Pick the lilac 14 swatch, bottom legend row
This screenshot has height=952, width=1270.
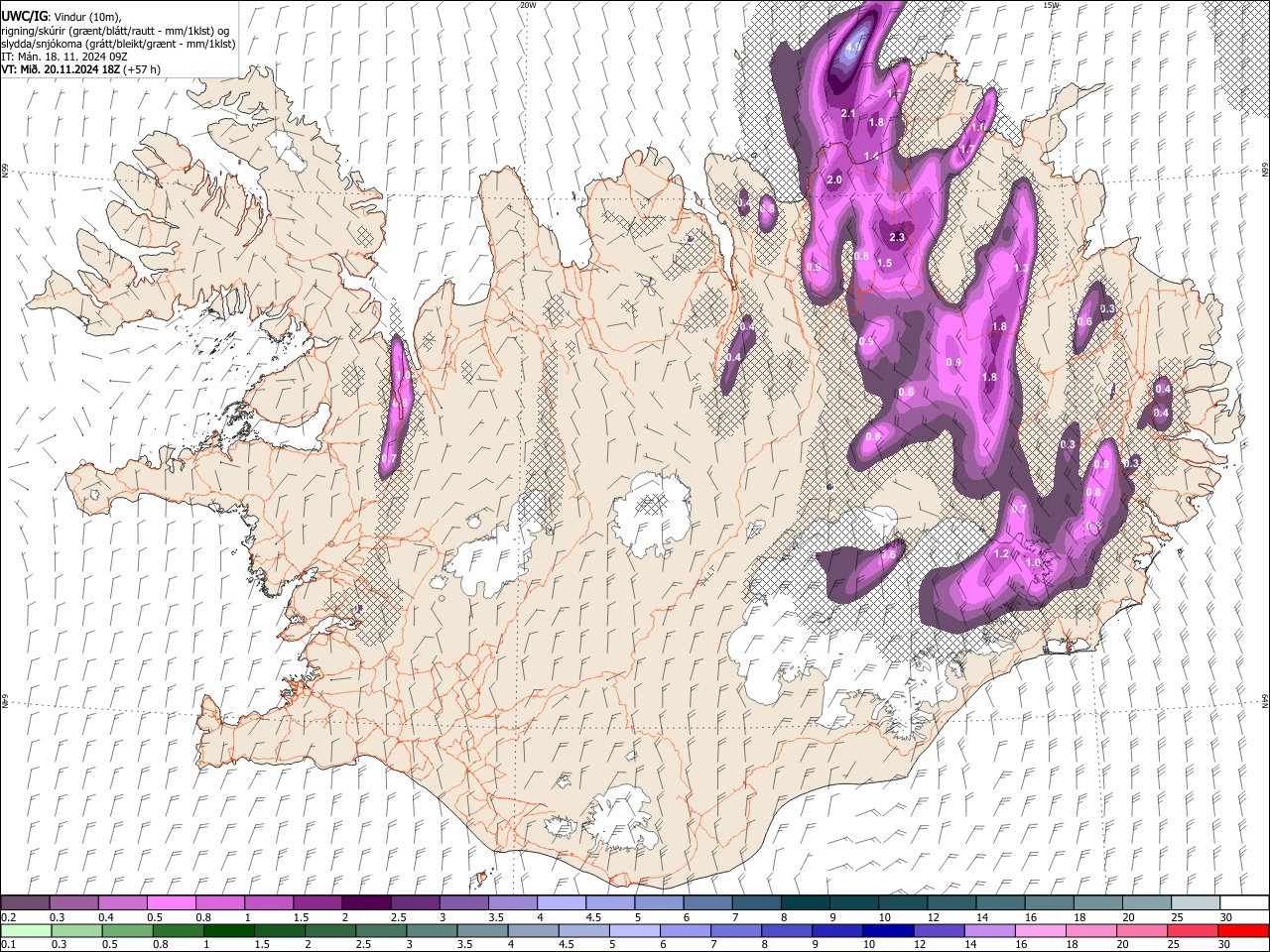[989, 930]
